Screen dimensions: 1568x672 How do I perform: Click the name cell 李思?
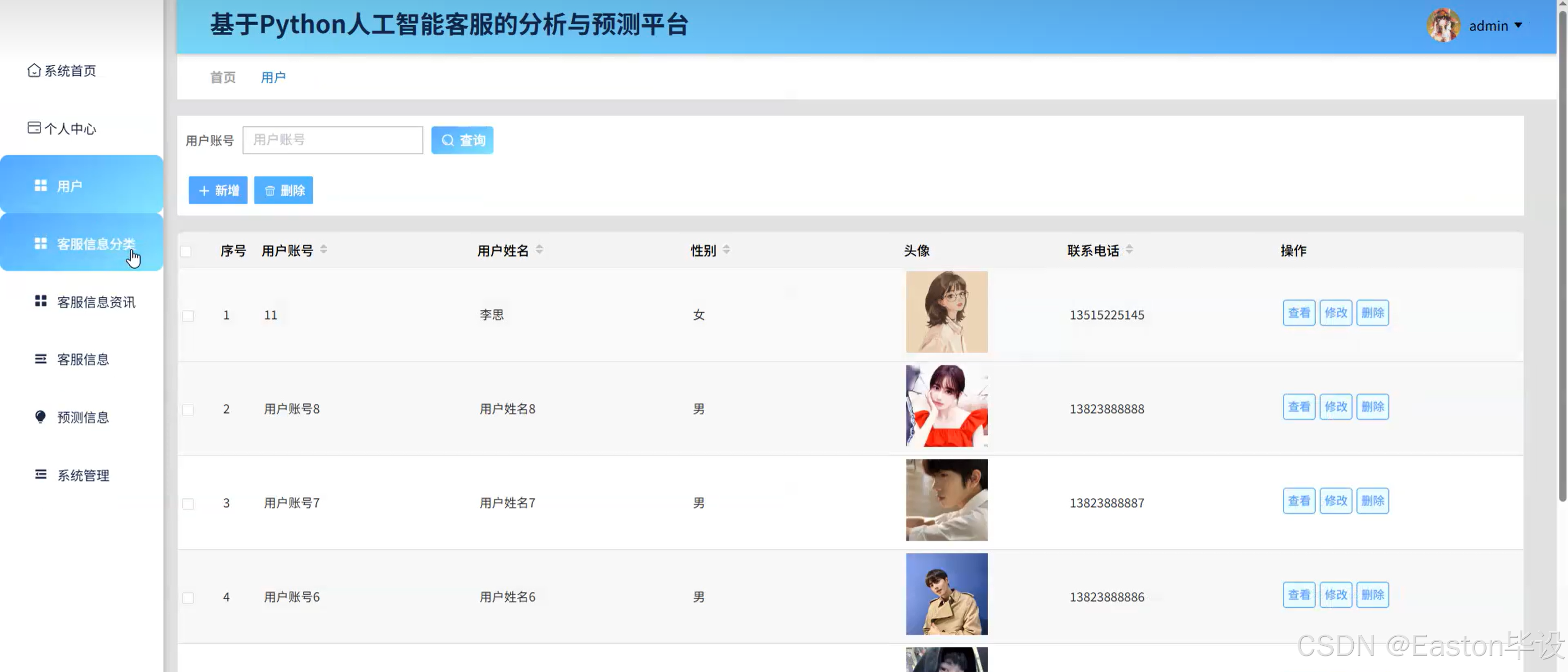[492, 315]
